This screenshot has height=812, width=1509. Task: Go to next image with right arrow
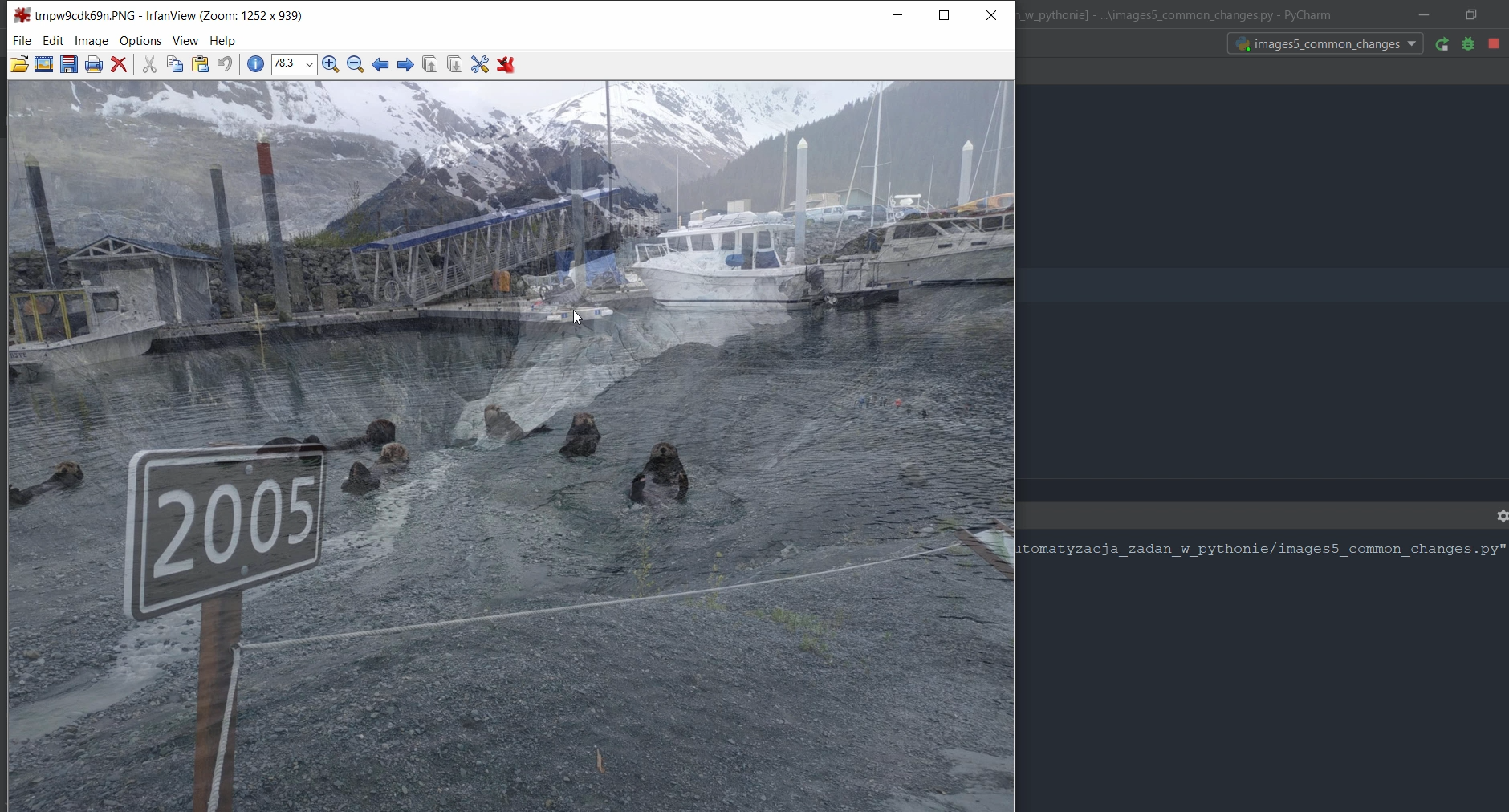pyautogui.click(x=405, y=65)
